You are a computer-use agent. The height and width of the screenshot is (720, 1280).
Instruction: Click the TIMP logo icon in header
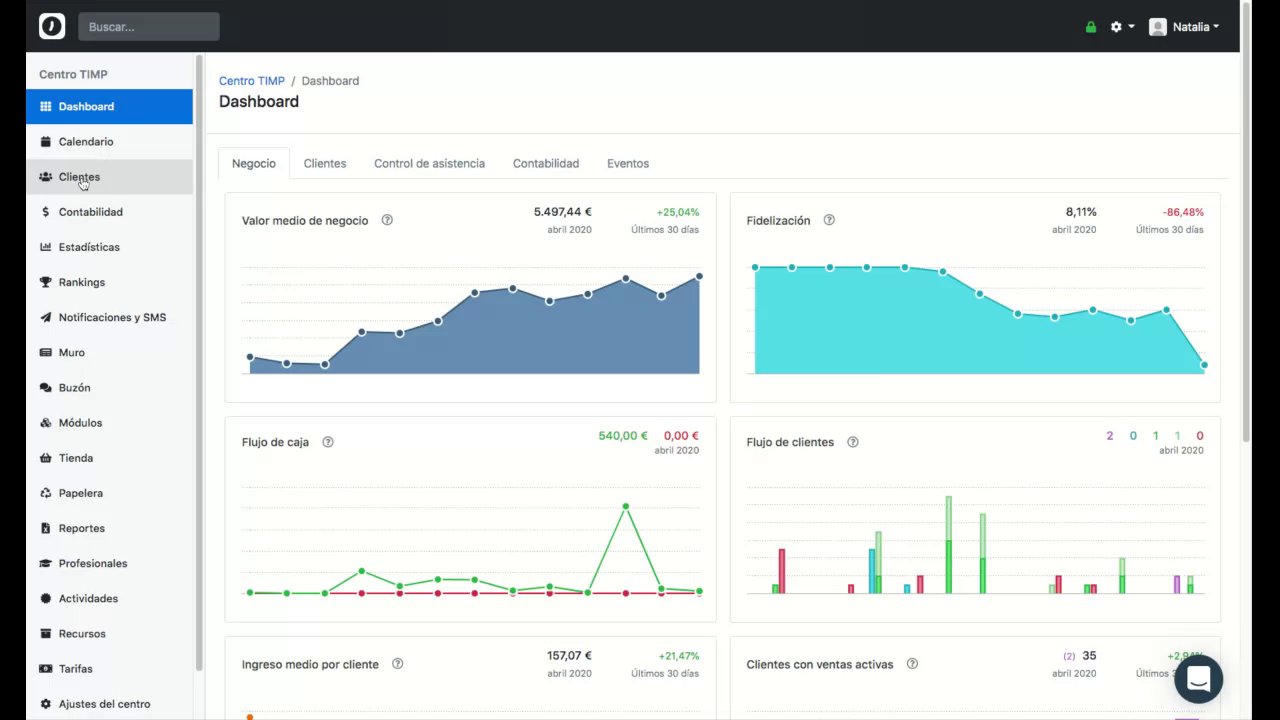click(x=52, y=26)
